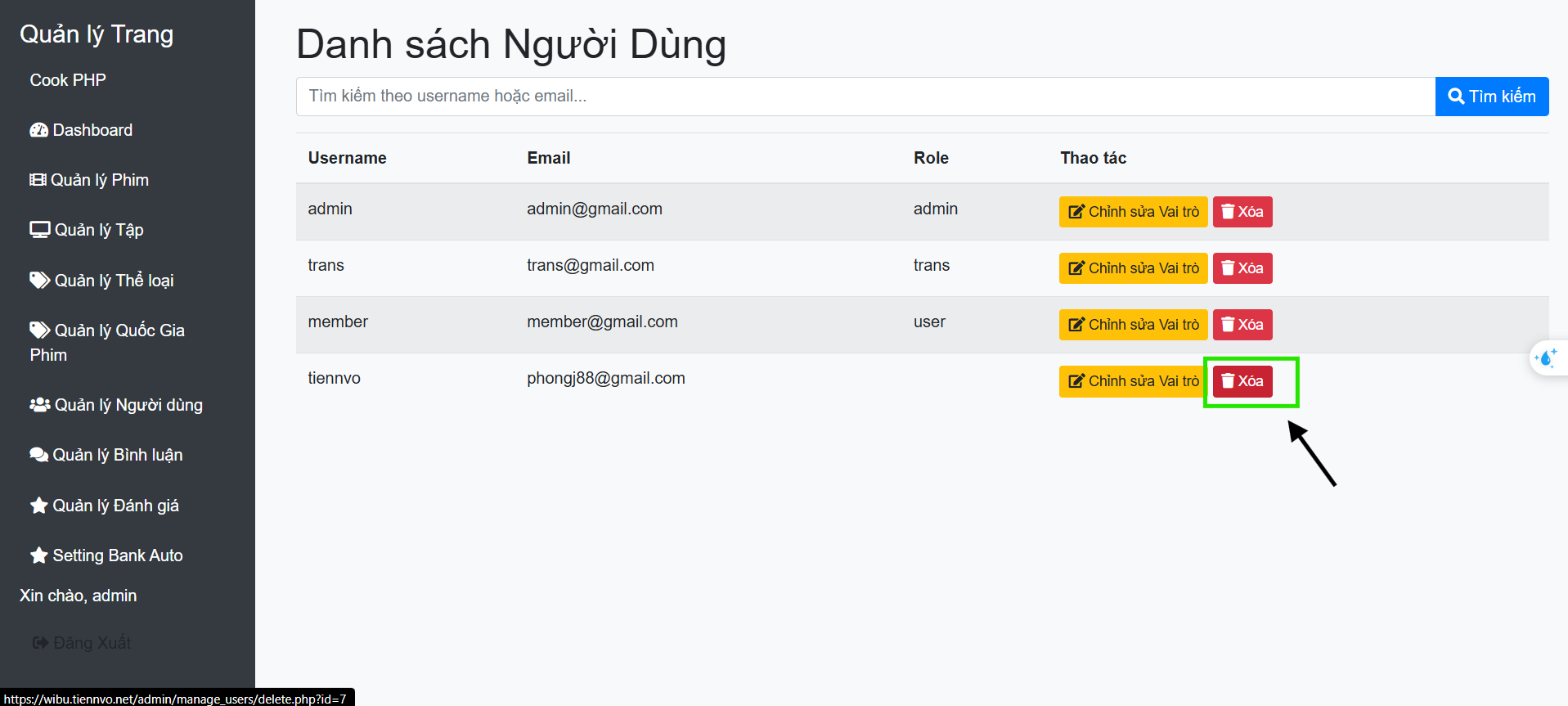
Task: Click the Cook PHP sidebar brand link
Action: click(68, 80)
